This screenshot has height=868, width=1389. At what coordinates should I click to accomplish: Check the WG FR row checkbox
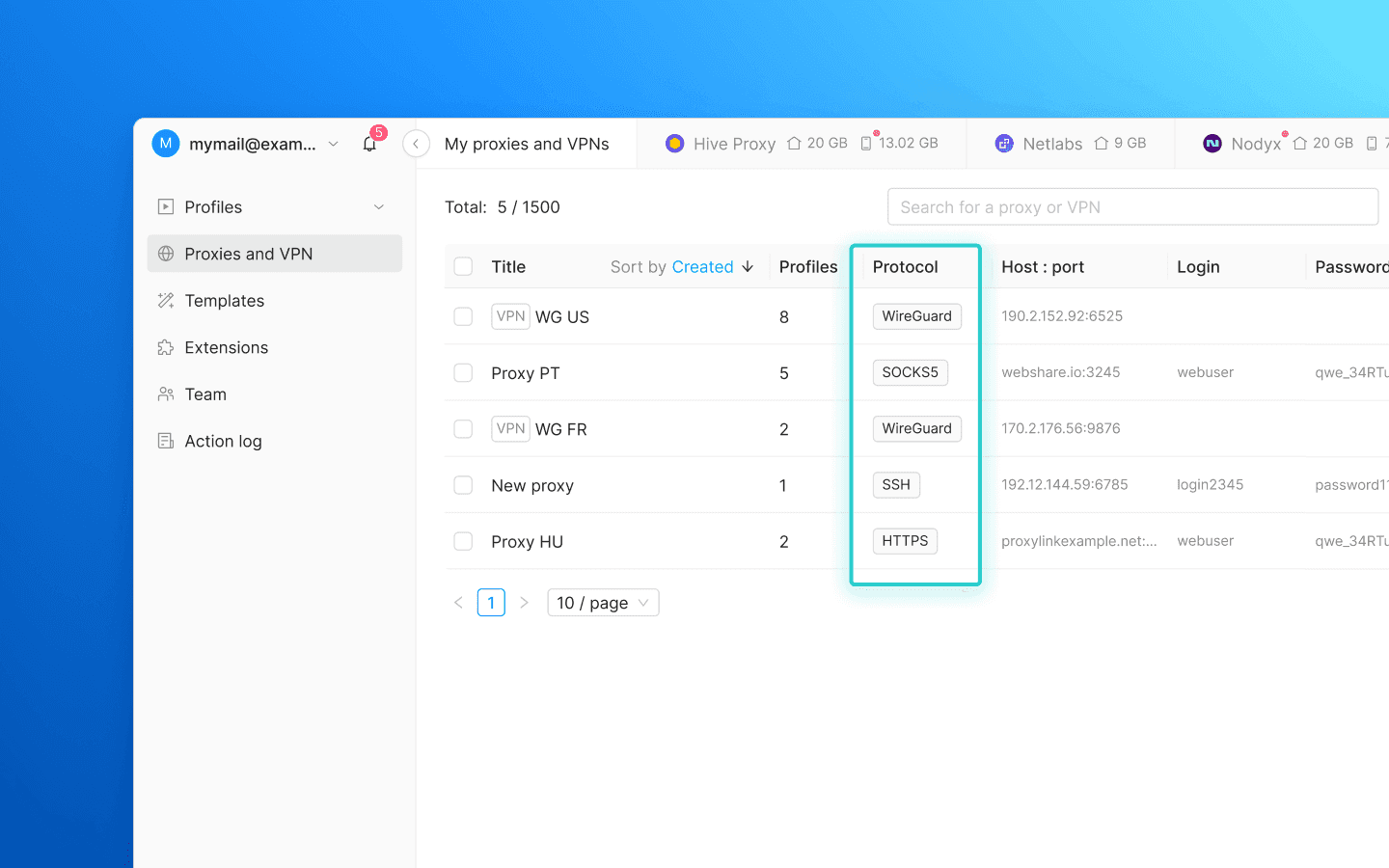click(x=463, y=428)
